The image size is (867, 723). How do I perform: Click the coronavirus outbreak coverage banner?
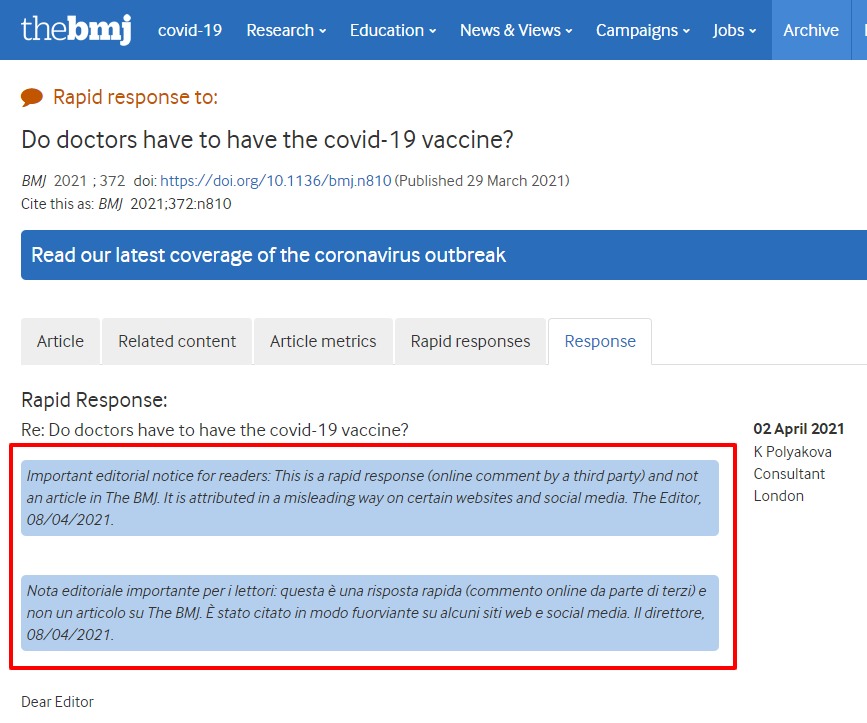444,255
